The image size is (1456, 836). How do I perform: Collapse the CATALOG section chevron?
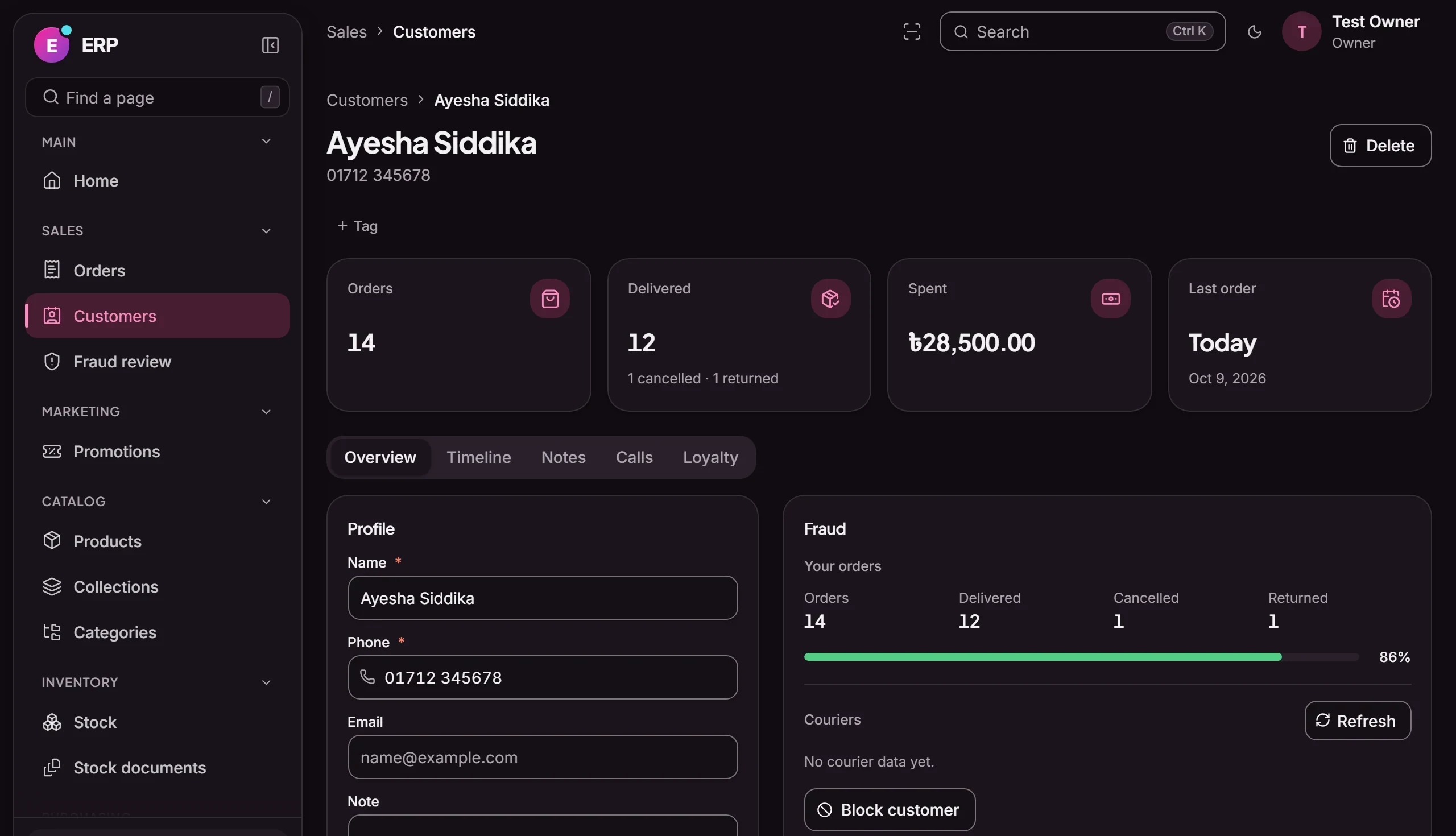pos(266,501)
